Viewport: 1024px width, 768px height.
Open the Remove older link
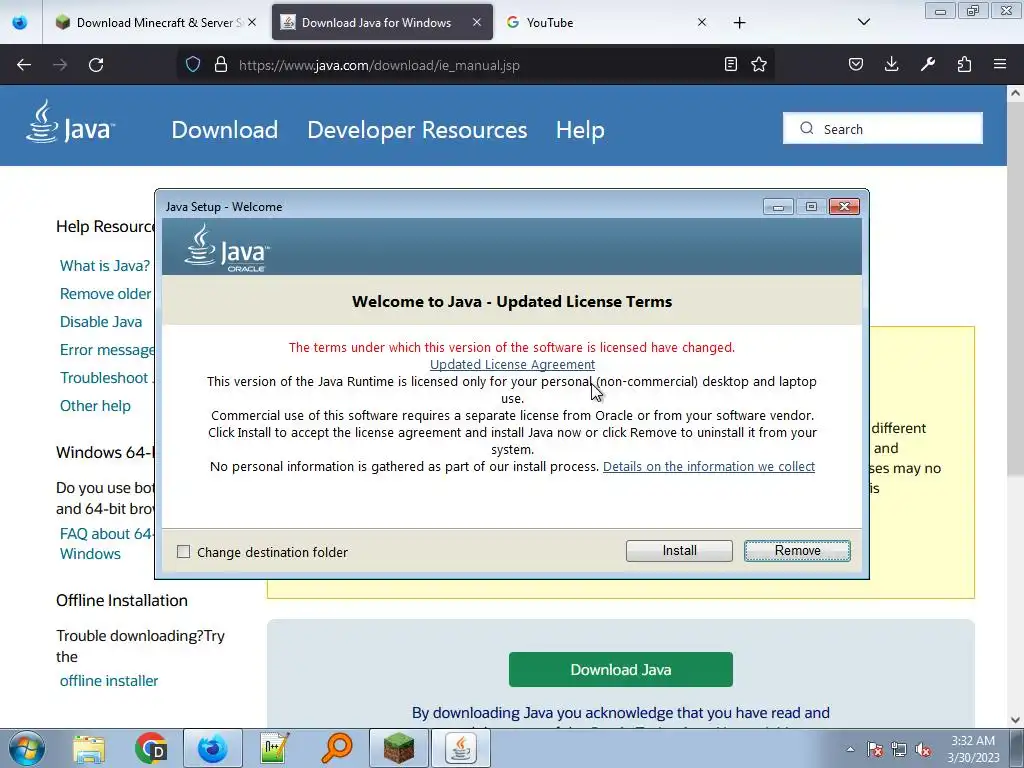click(106, 294)
